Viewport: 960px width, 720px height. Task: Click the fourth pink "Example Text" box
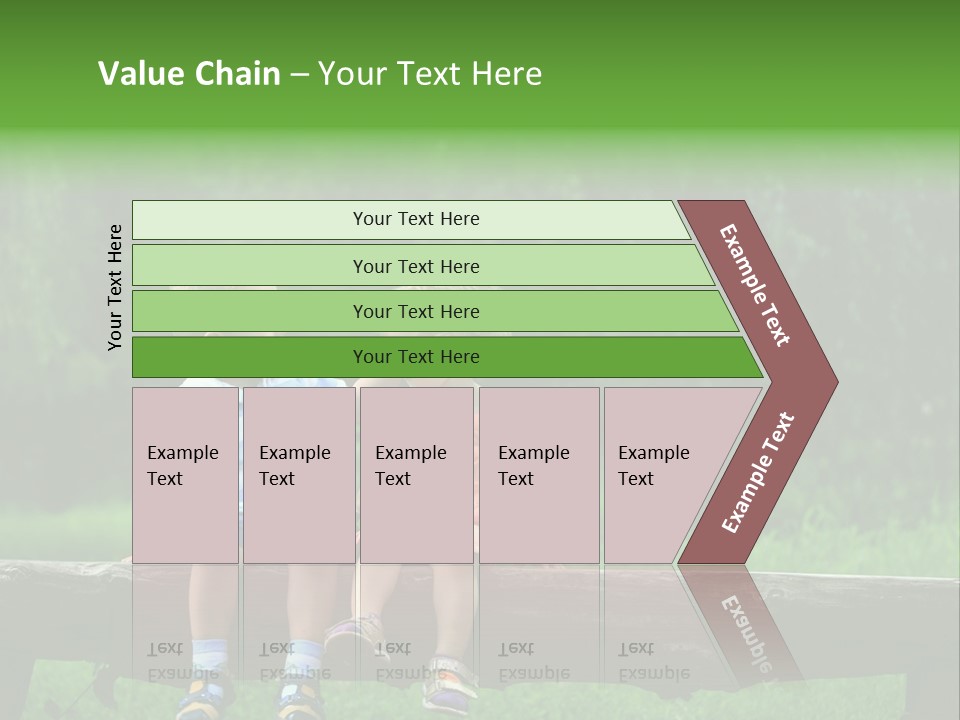click(x=539, y=475)
